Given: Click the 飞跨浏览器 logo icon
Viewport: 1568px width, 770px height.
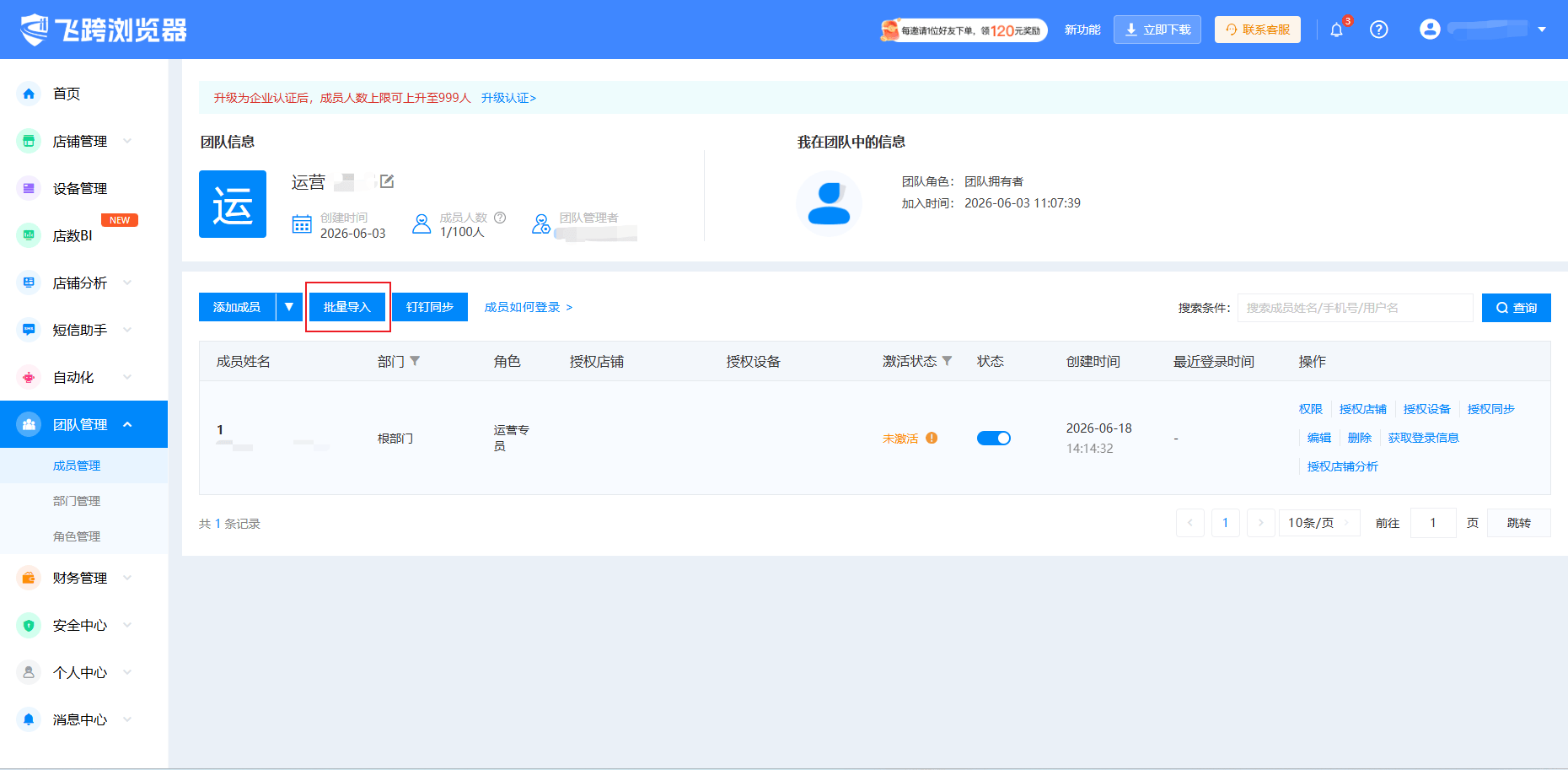Looking at the screenshot, I should pyautogui.click(x=35, y=30).
